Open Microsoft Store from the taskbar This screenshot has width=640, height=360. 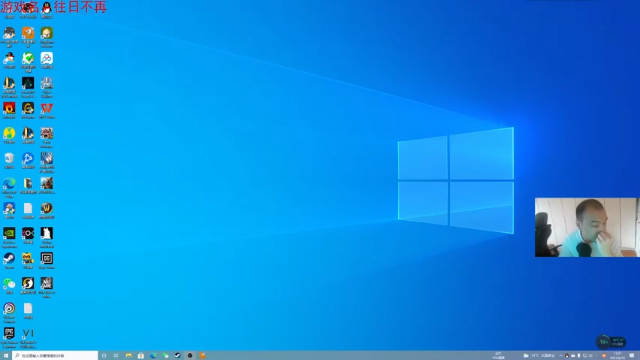click(x=141, y=356)
